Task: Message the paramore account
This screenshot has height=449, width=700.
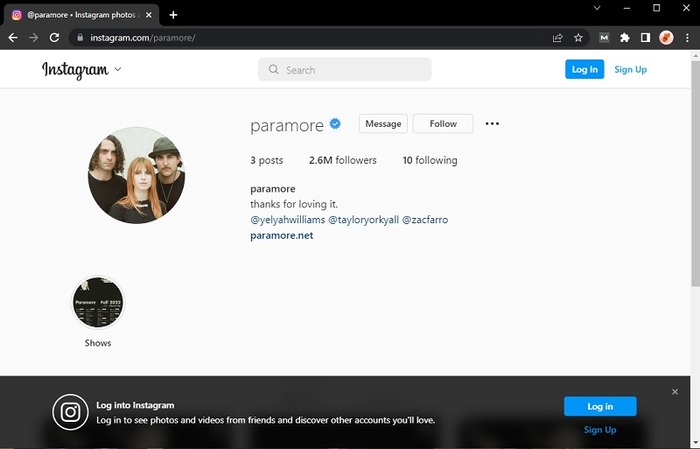Action: [383, 124]
